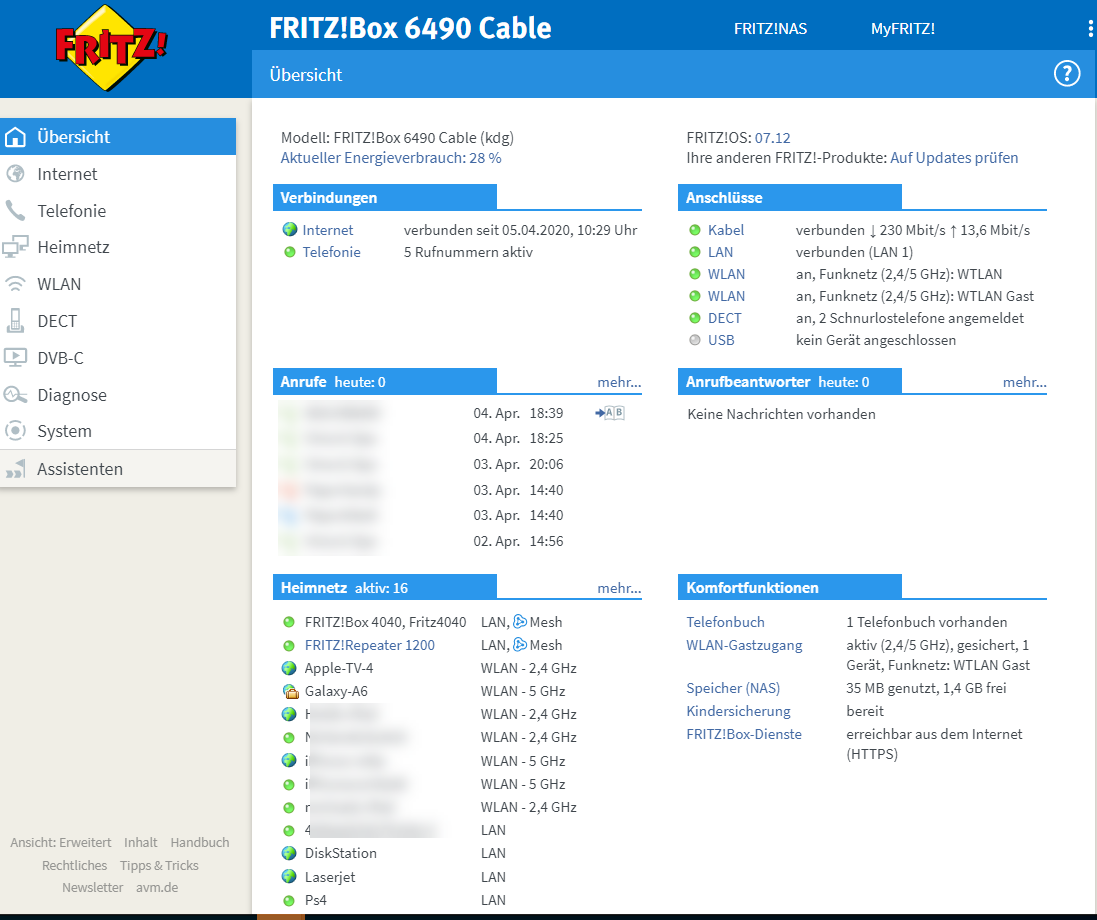Screen dimensions: 1097x920
Task: Open the Assistenten menu in the sidebar
Action: point(118,469)
